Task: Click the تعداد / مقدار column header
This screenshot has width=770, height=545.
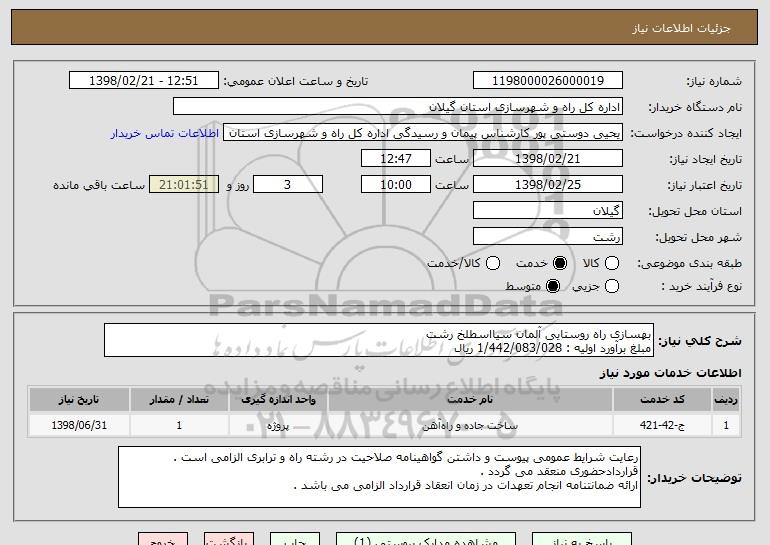Action: click(179, 400)
